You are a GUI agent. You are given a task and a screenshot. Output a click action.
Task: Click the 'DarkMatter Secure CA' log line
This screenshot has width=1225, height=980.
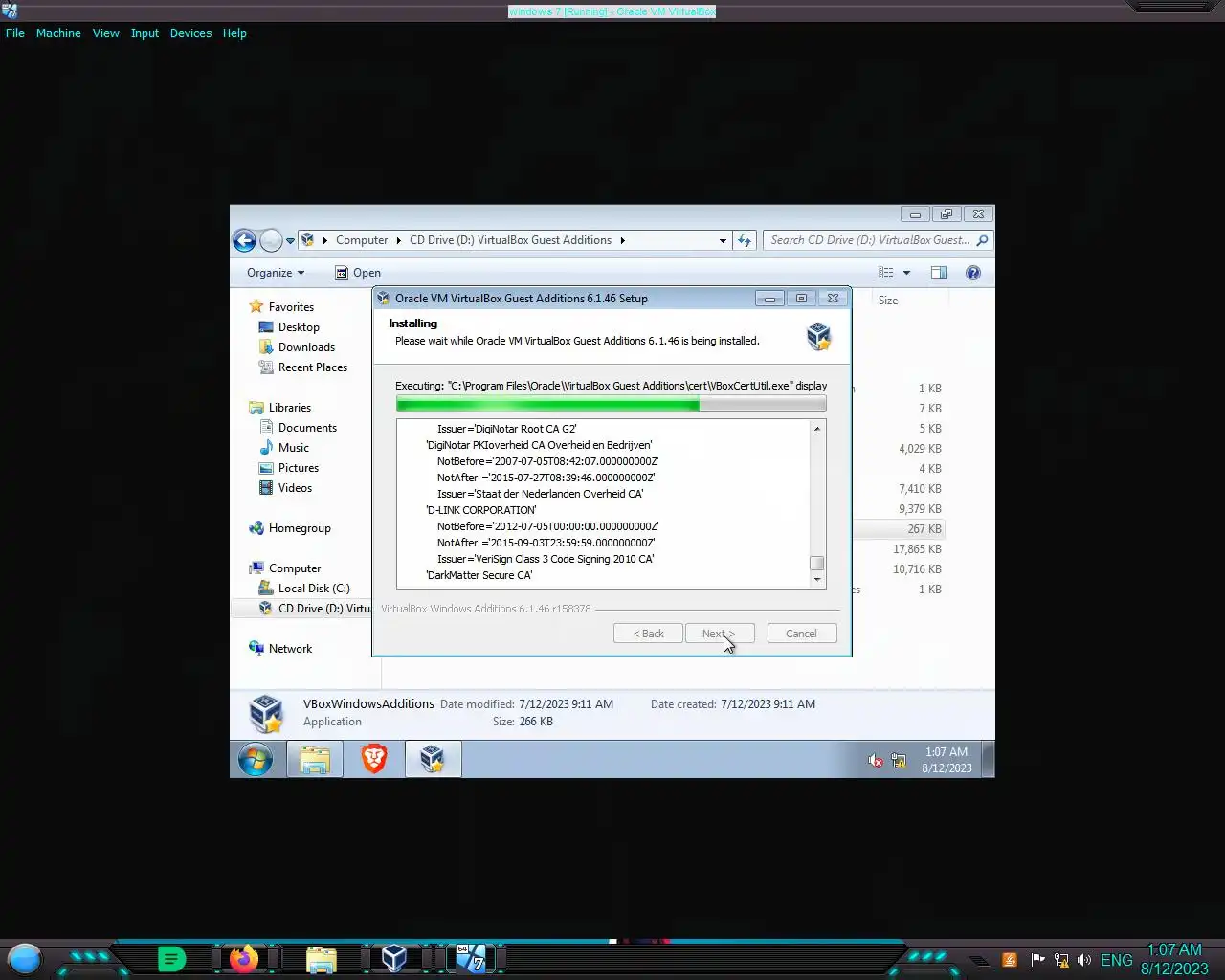pyautogui.click(x=479, y=575)
